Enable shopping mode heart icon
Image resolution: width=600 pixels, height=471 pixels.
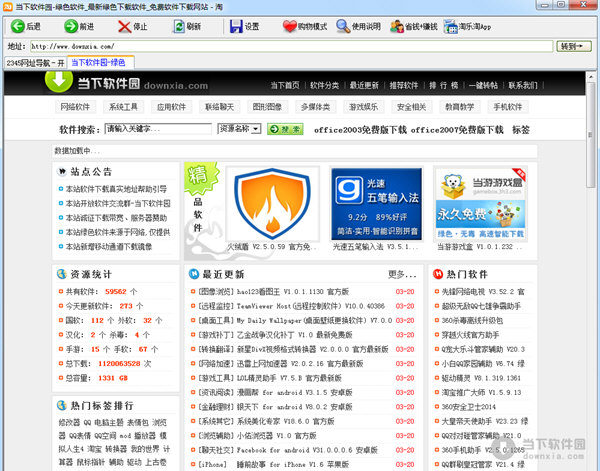(290, 26)
